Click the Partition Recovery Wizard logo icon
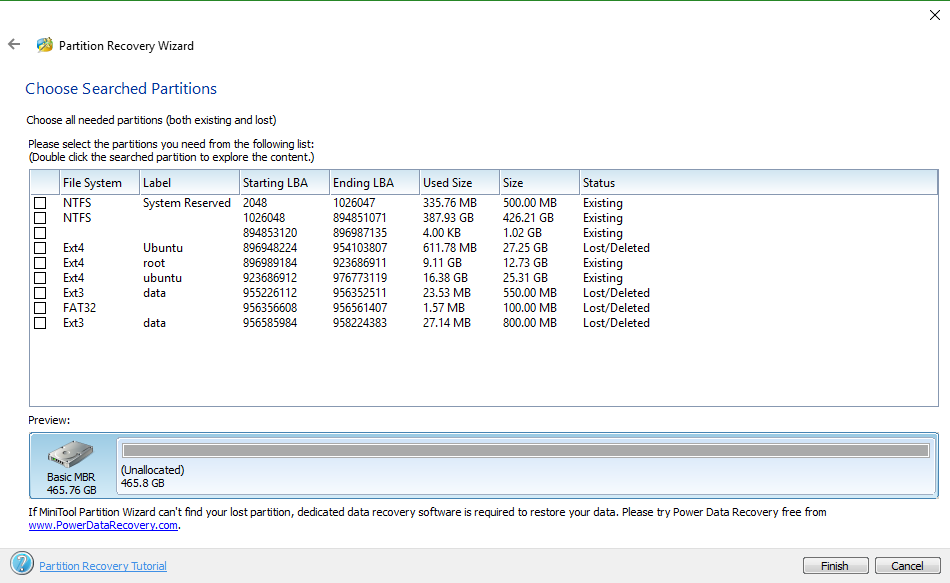The height and width of the screenshot is (583, 950). [x=44, y=45]
